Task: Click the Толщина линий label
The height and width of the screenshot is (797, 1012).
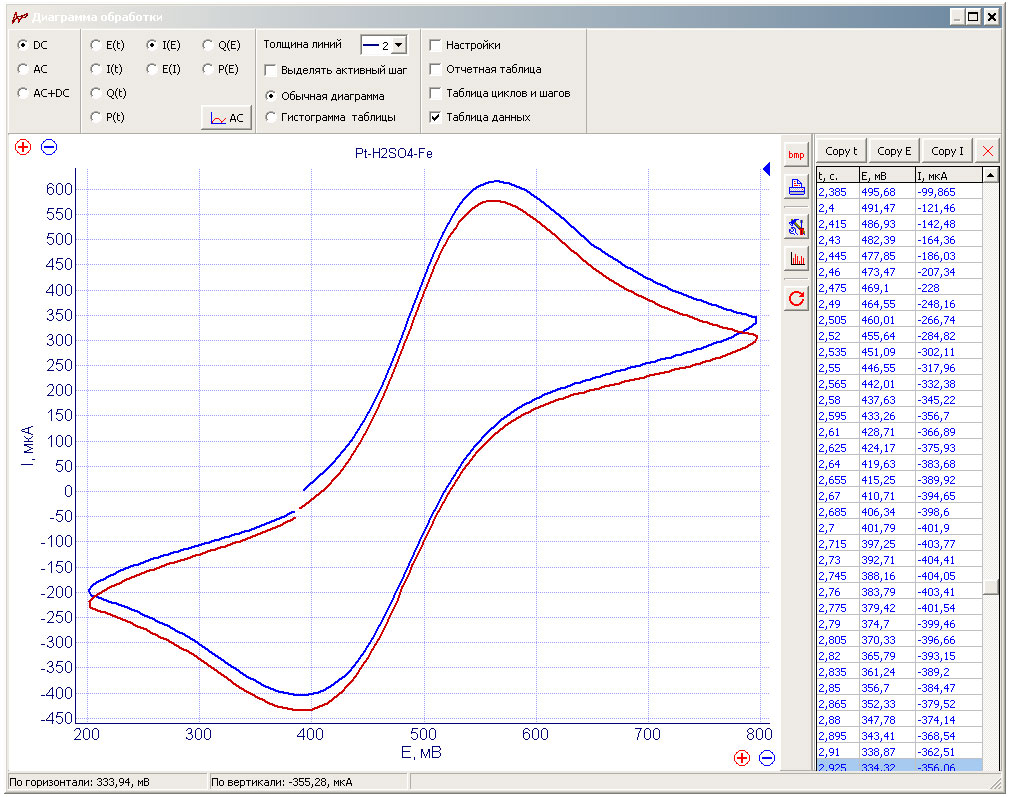Action: [303, 44]
